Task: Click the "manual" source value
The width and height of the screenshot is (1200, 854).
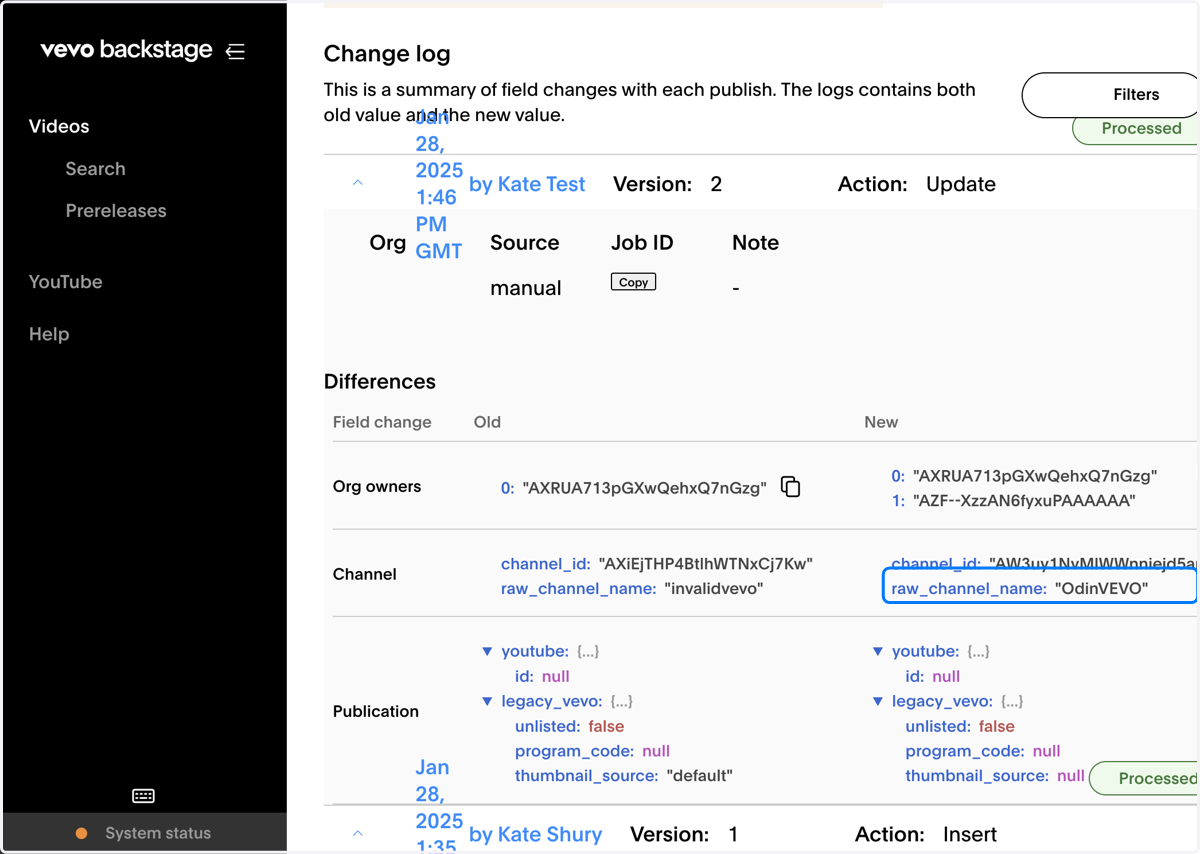Action: (526, 288)
